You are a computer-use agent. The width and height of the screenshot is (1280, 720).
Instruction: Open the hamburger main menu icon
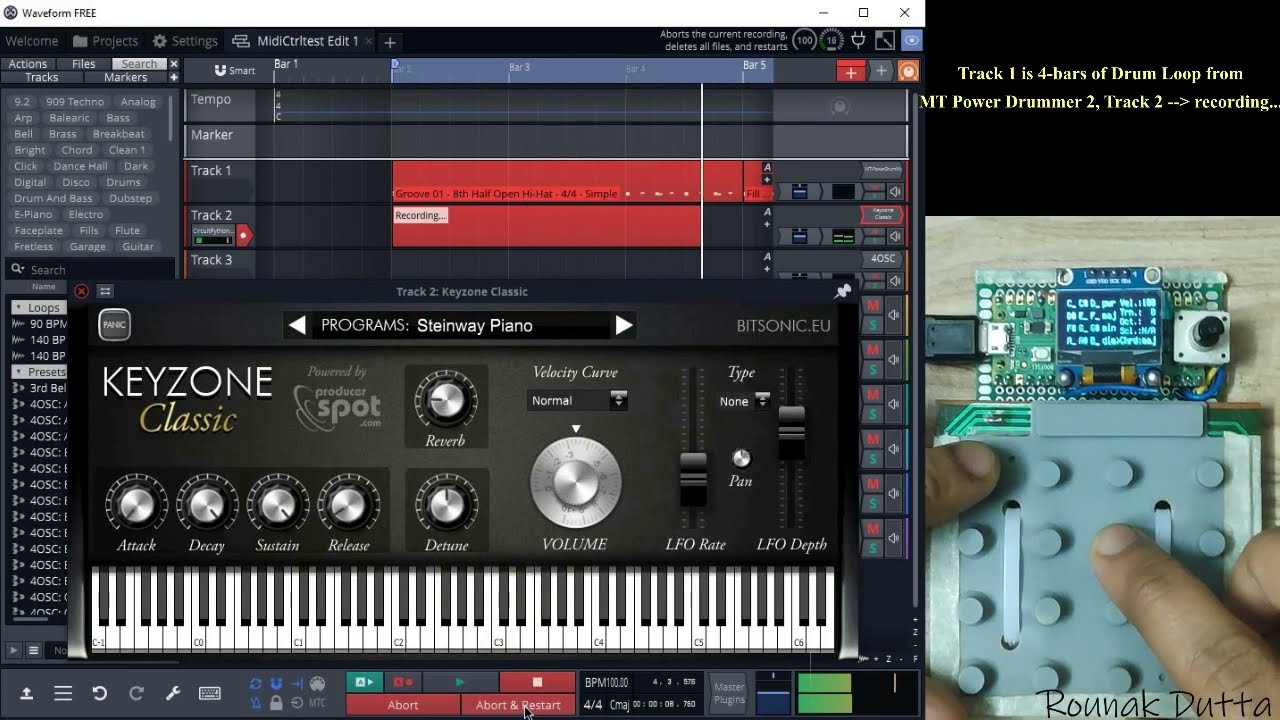coord(63,693)
